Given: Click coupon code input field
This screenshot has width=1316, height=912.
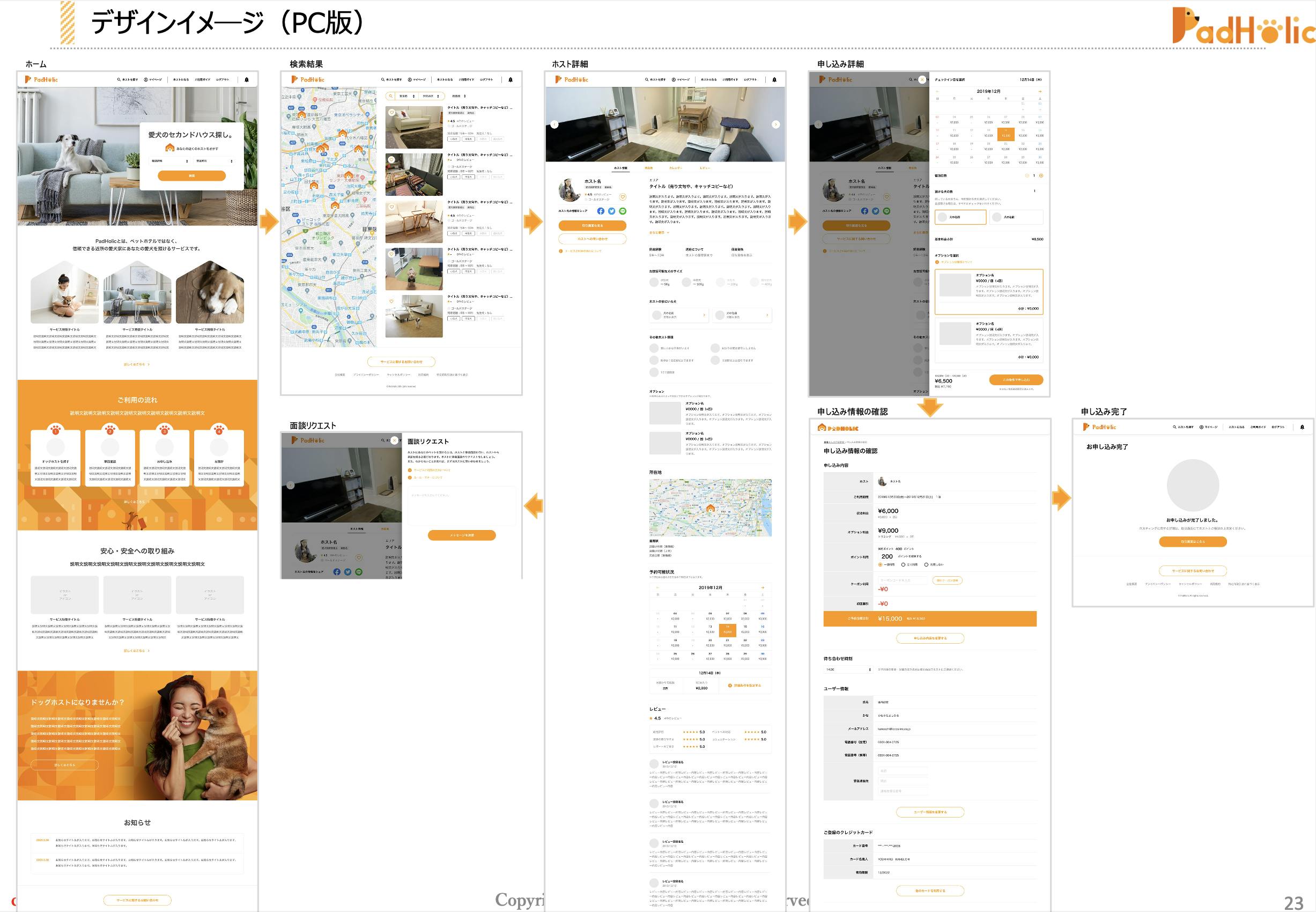Looking at the screenshot, I should [x=903, y=580].
